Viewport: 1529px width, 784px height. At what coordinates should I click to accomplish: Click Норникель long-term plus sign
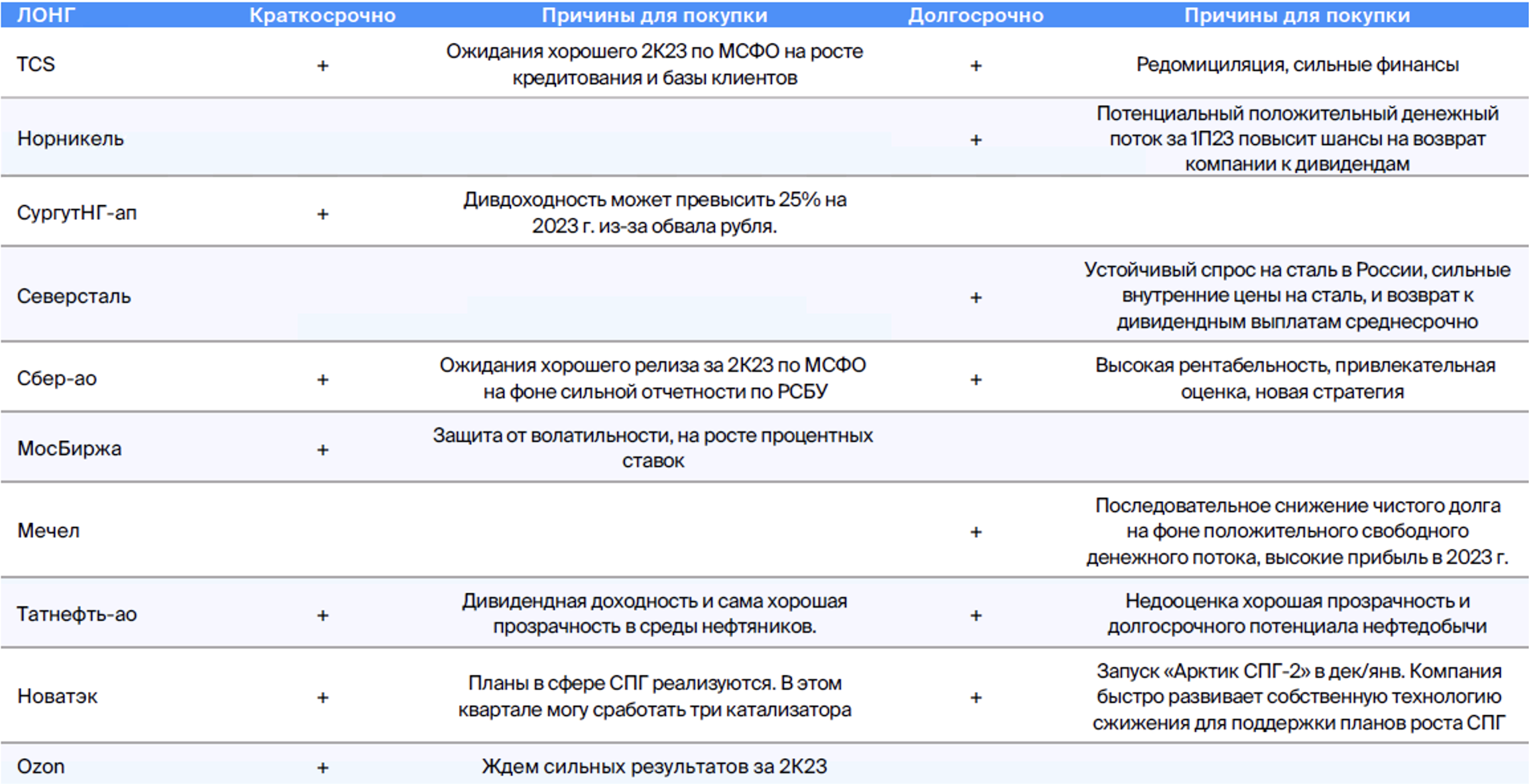[976, 140]
